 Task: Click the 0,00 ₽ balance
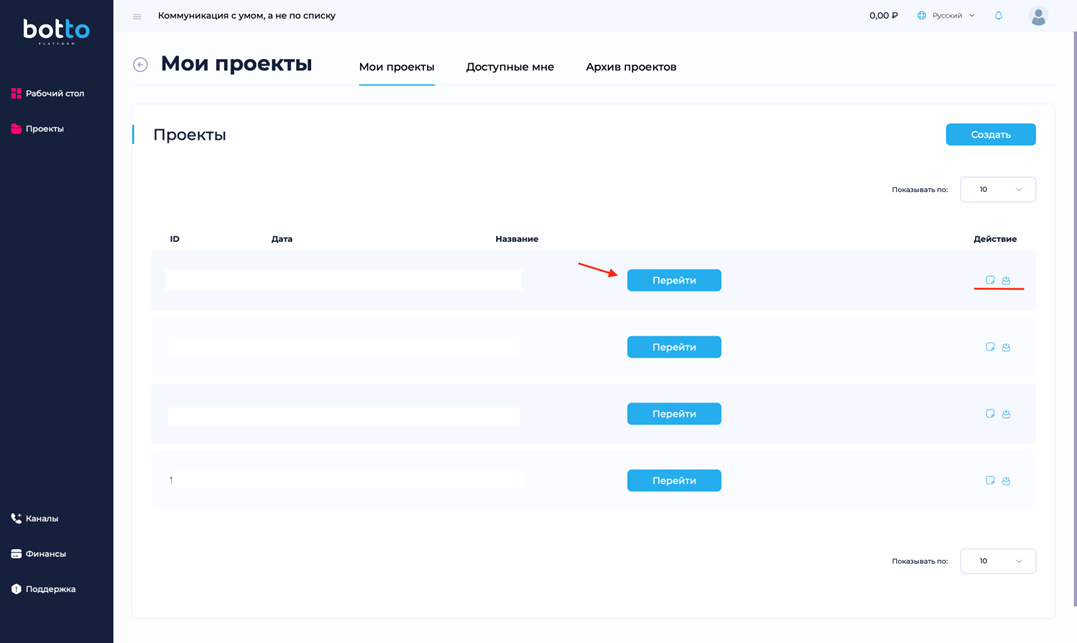(x=883, y=16)
